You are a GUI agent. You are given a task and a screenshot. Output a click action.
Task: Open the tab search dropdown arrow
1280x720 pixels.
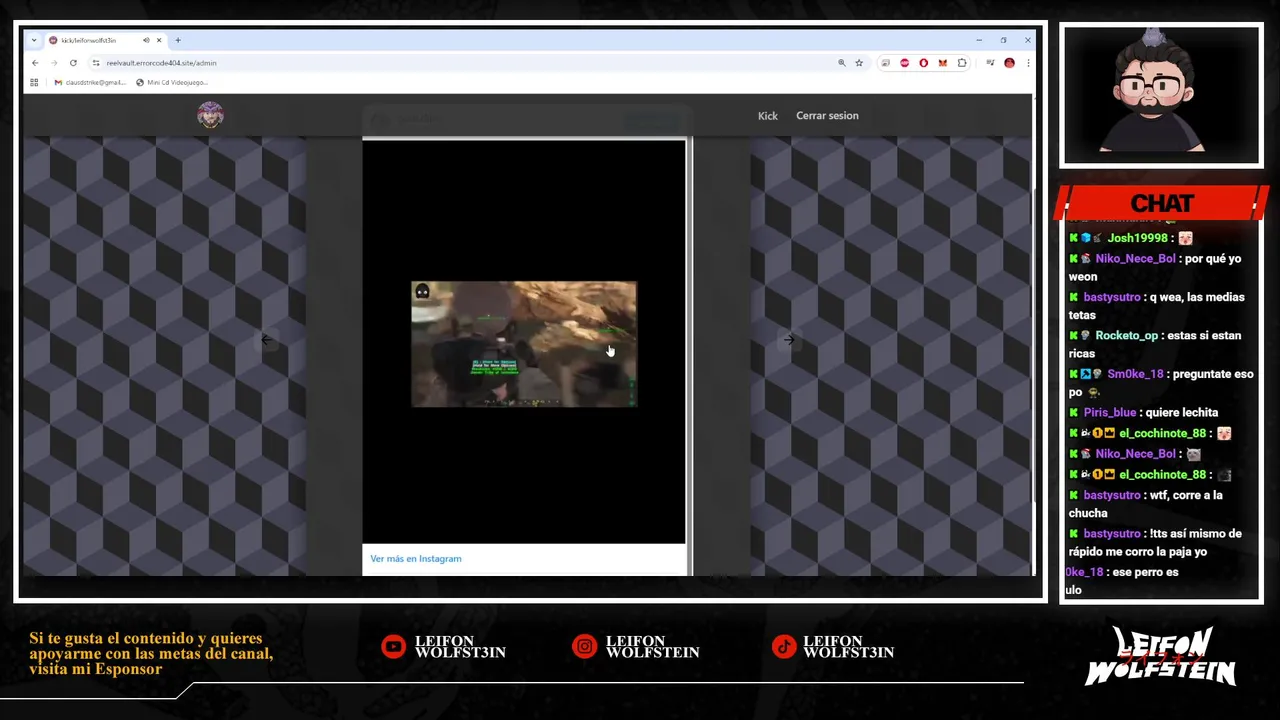click(34, 40)
